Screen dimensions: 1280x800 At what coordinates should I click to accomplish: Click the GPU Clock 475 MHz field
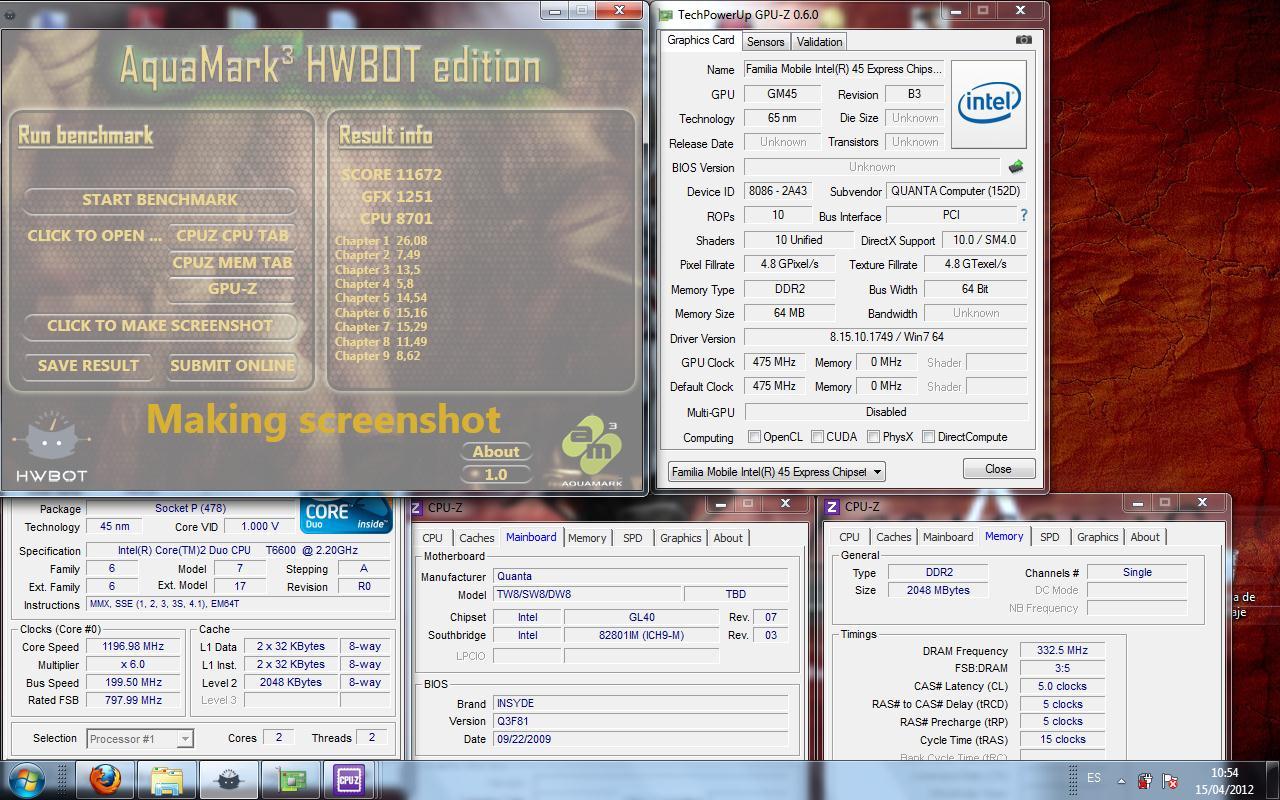[x=774, y=362]
